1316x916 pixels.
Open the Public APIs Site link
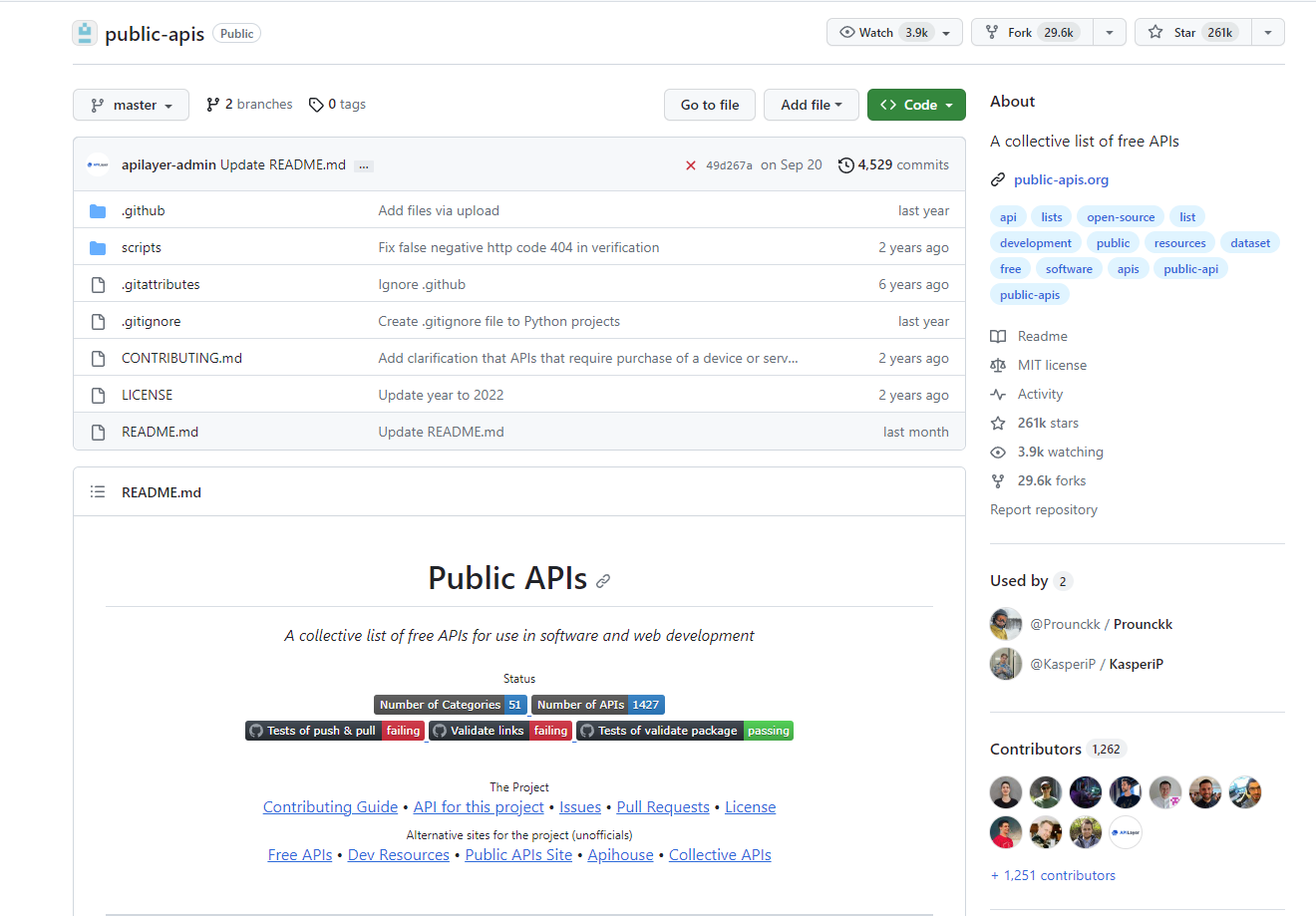tap(518, 855)
